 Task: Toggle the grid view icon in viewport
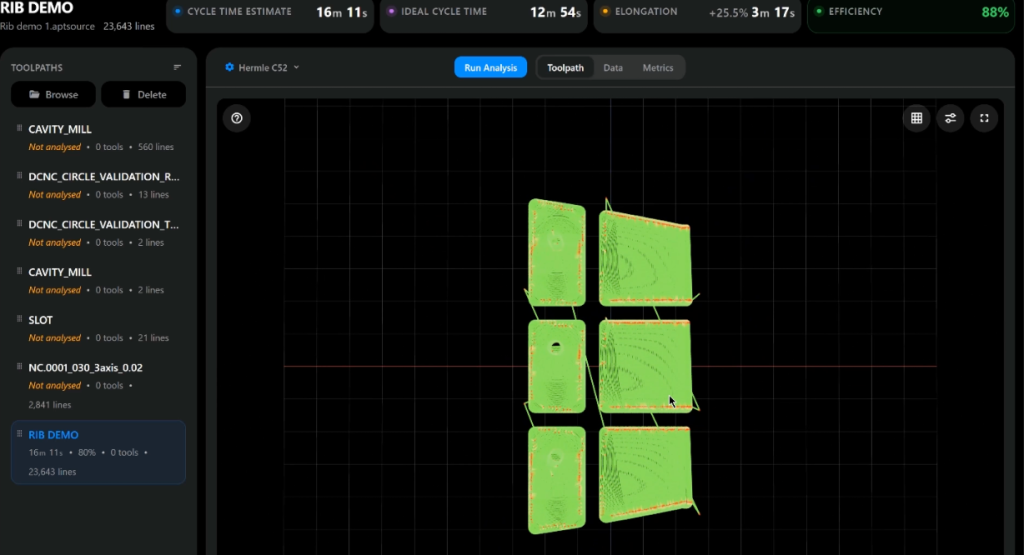pos(916,118)
